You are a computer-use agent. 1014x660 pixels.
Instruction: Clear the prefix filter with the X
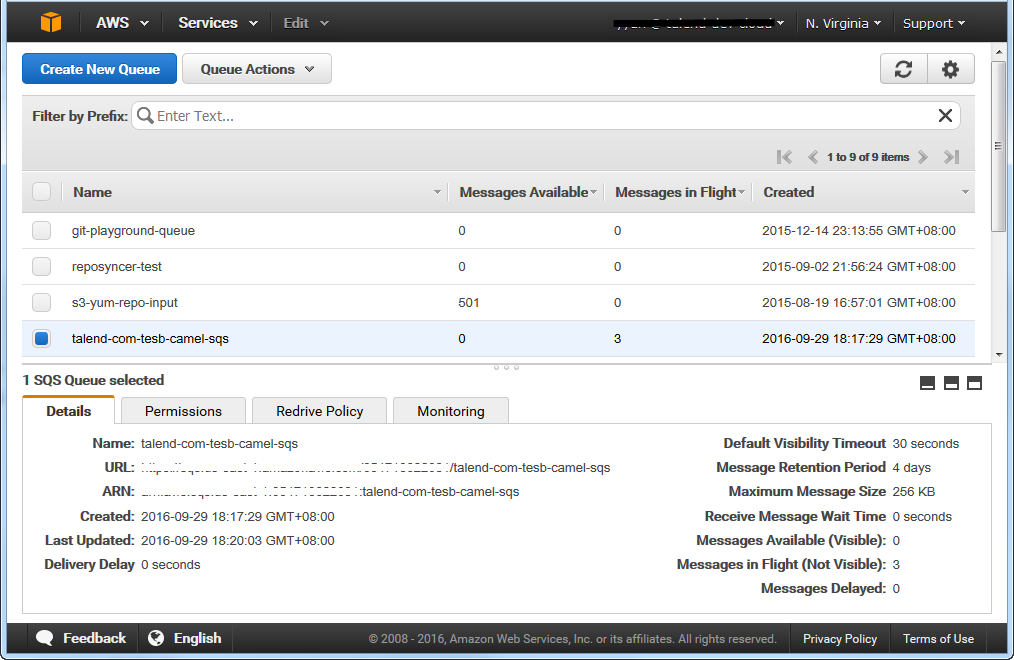click(945, 116)
